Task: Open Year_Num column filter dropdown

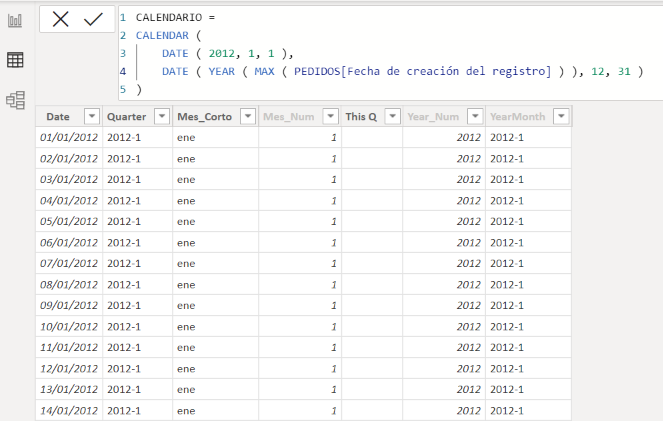Action: coord(475,116)
